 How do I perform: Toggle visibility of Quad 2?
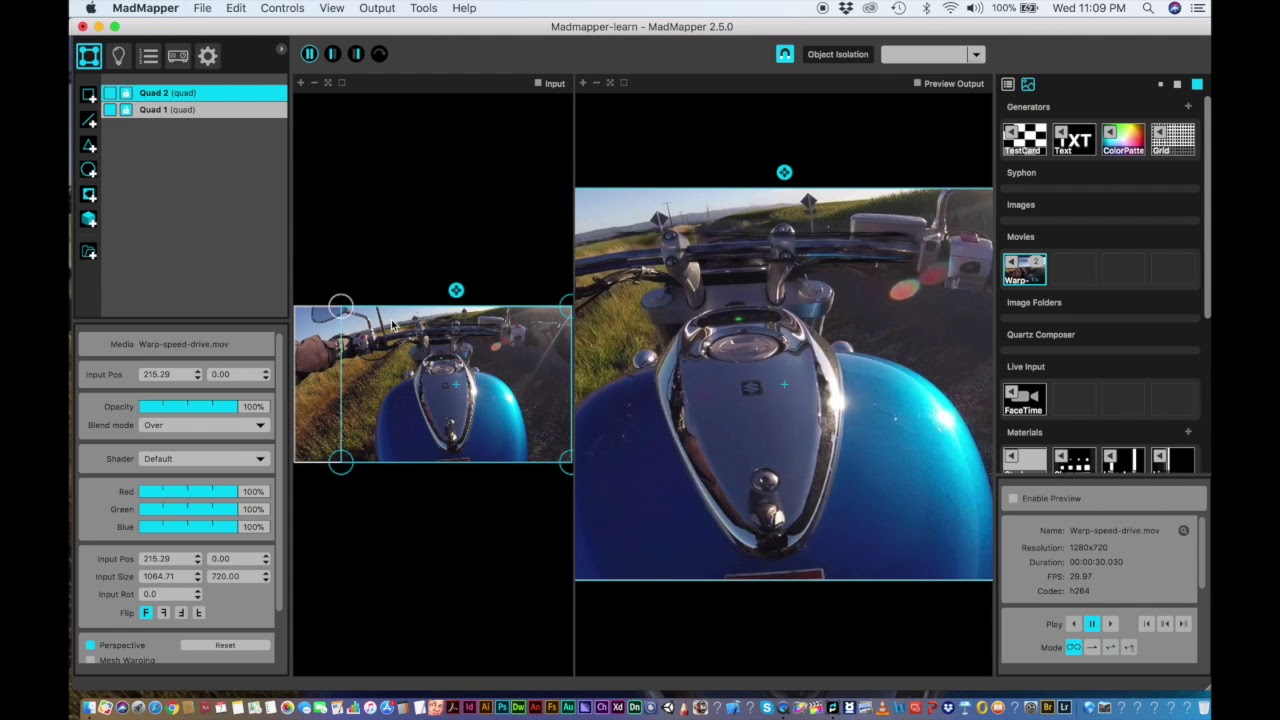point(110,93)
